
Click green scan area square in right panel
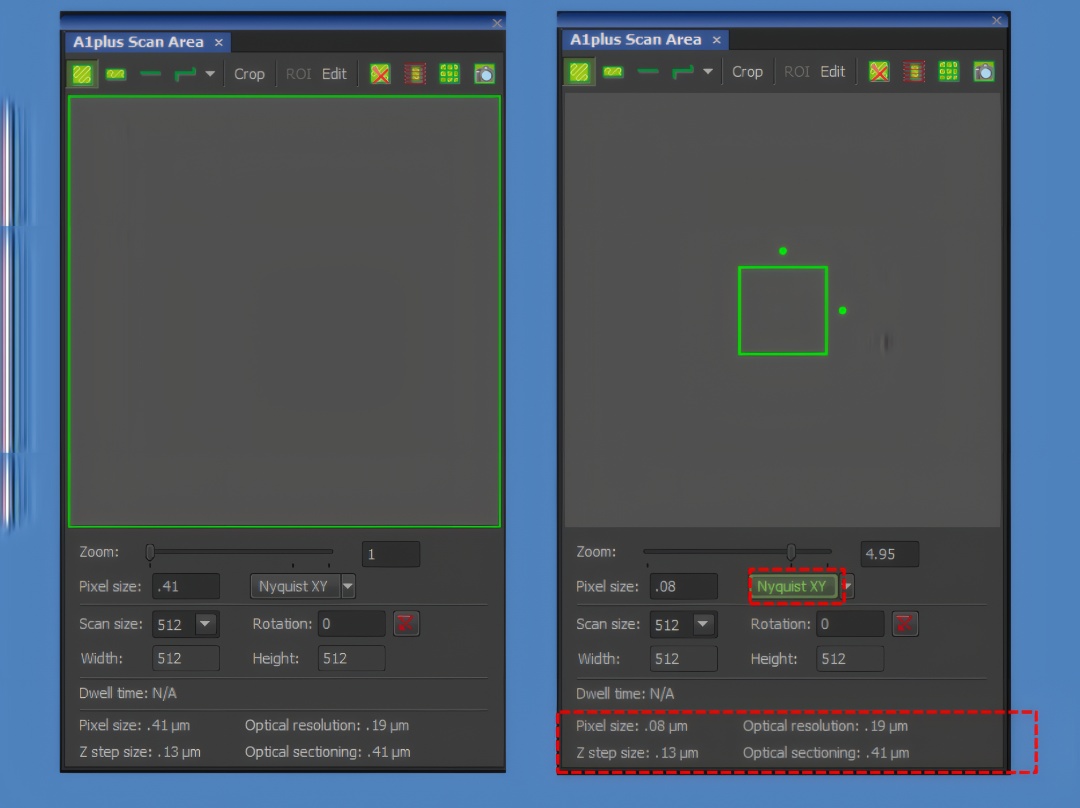(782, 311)
